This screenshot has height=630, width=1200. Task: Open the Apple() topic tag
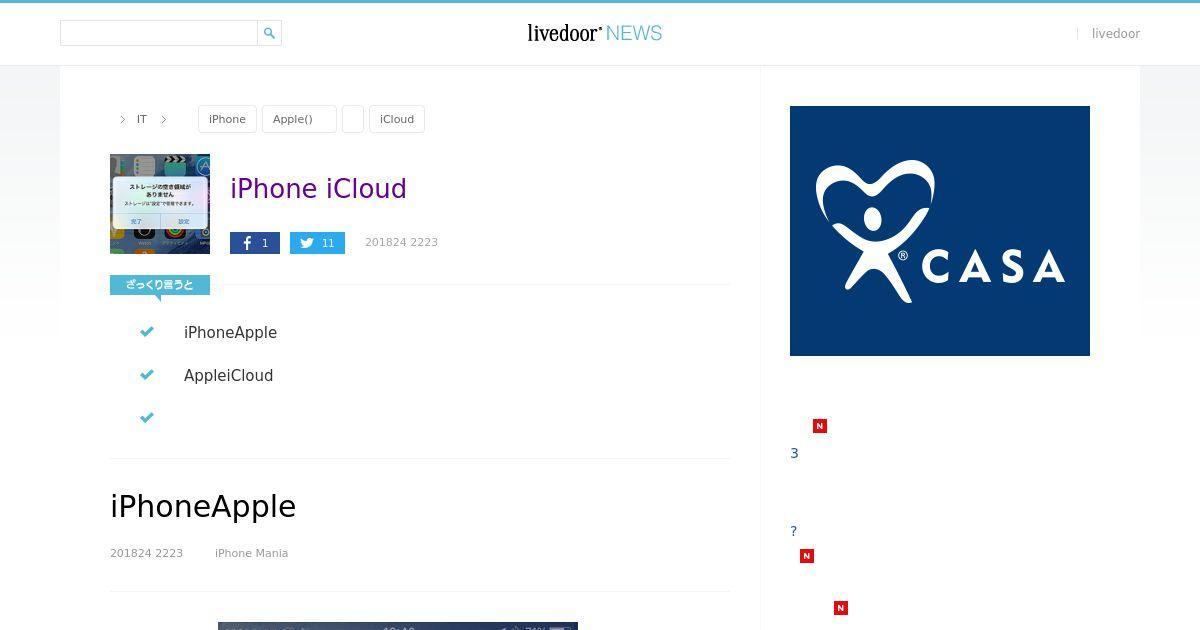(x=299, y=119)
